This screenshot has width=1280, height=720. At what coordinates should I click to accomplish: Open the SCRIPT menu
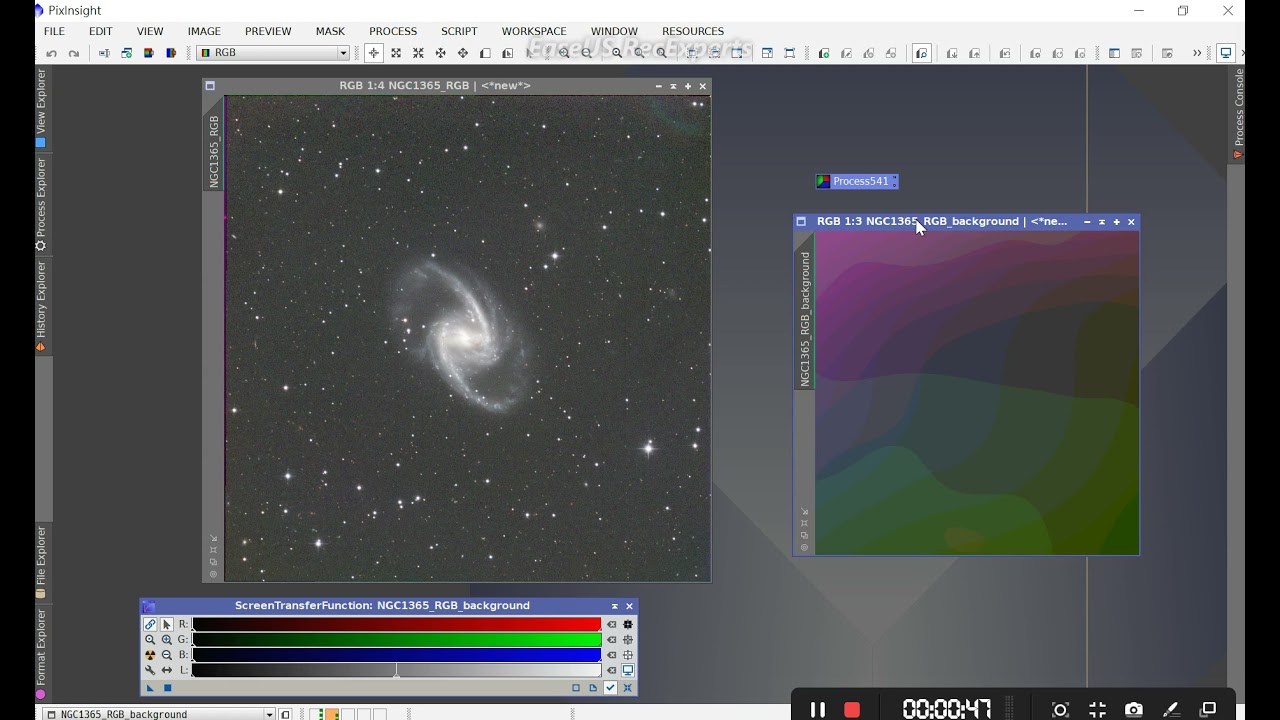pos(459,31)
